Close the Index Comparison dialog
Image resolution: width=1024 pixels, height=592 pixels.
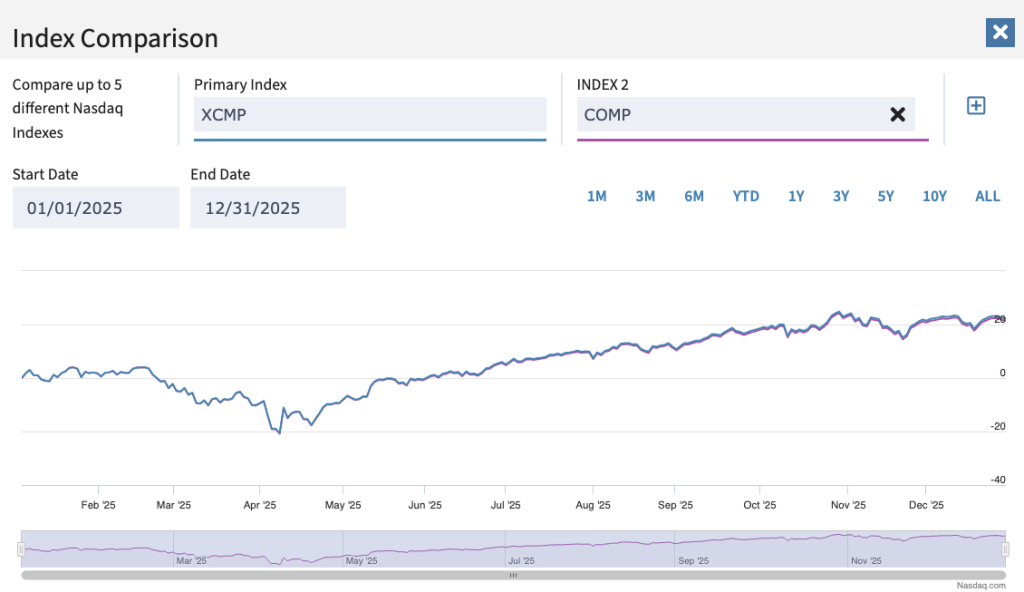[1000, 32]
